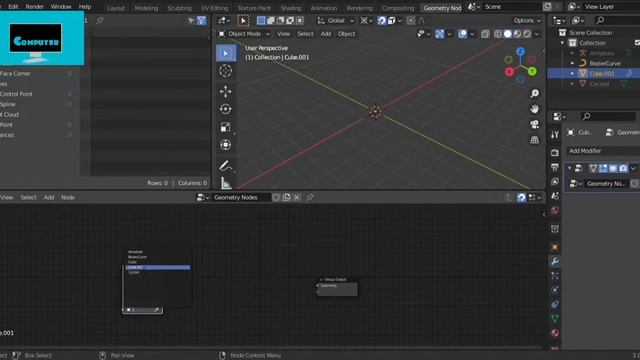Open the node editor Add menu
The height and width of the screenshot is (360, 640).
[49, 198]
